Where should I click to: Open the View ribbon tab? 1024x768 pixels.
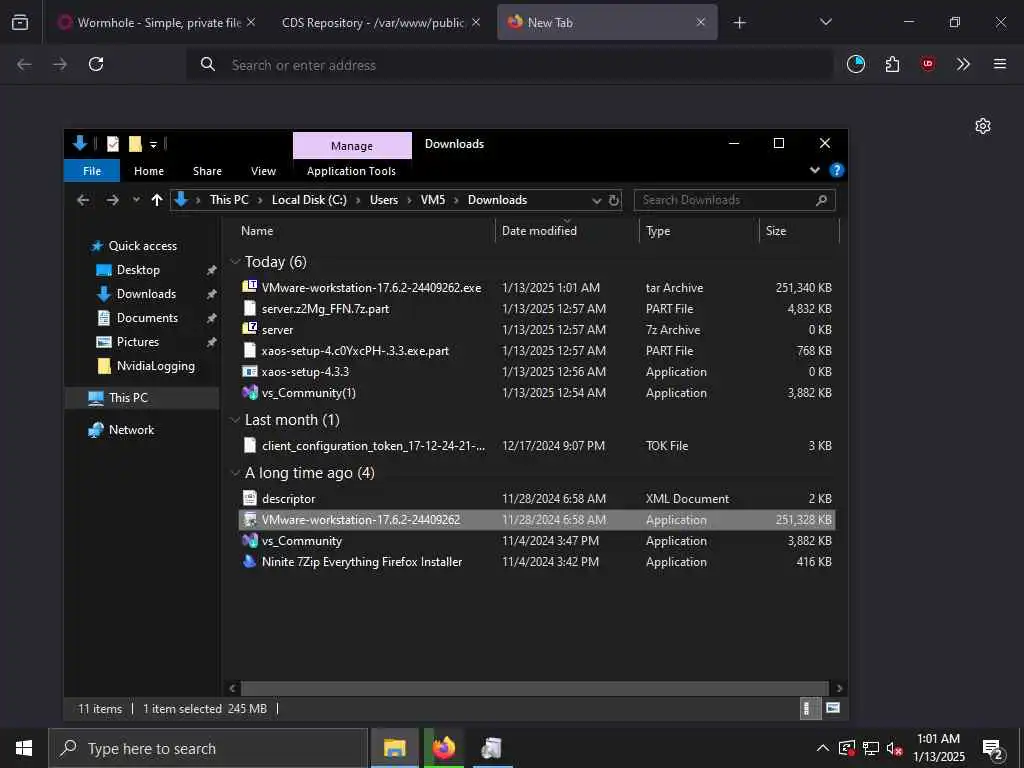tap(263, 171)
